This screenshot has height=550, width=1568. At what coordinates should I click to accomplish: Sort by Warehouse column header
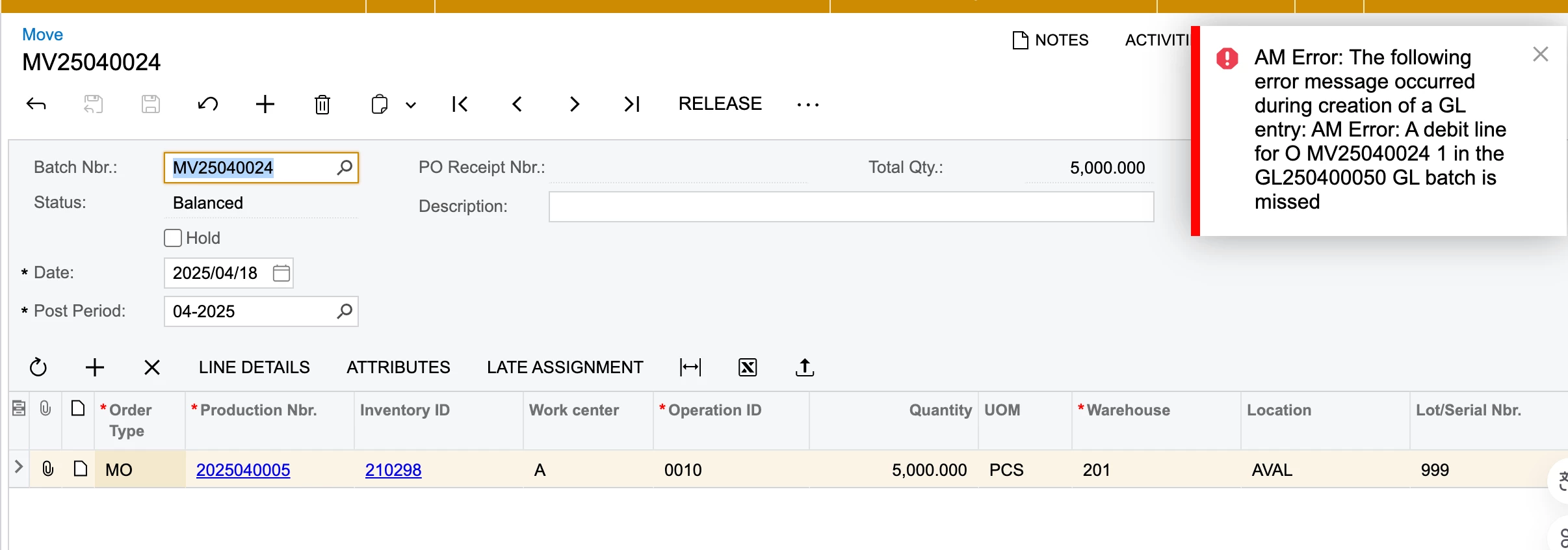[x=1156, y=421]
